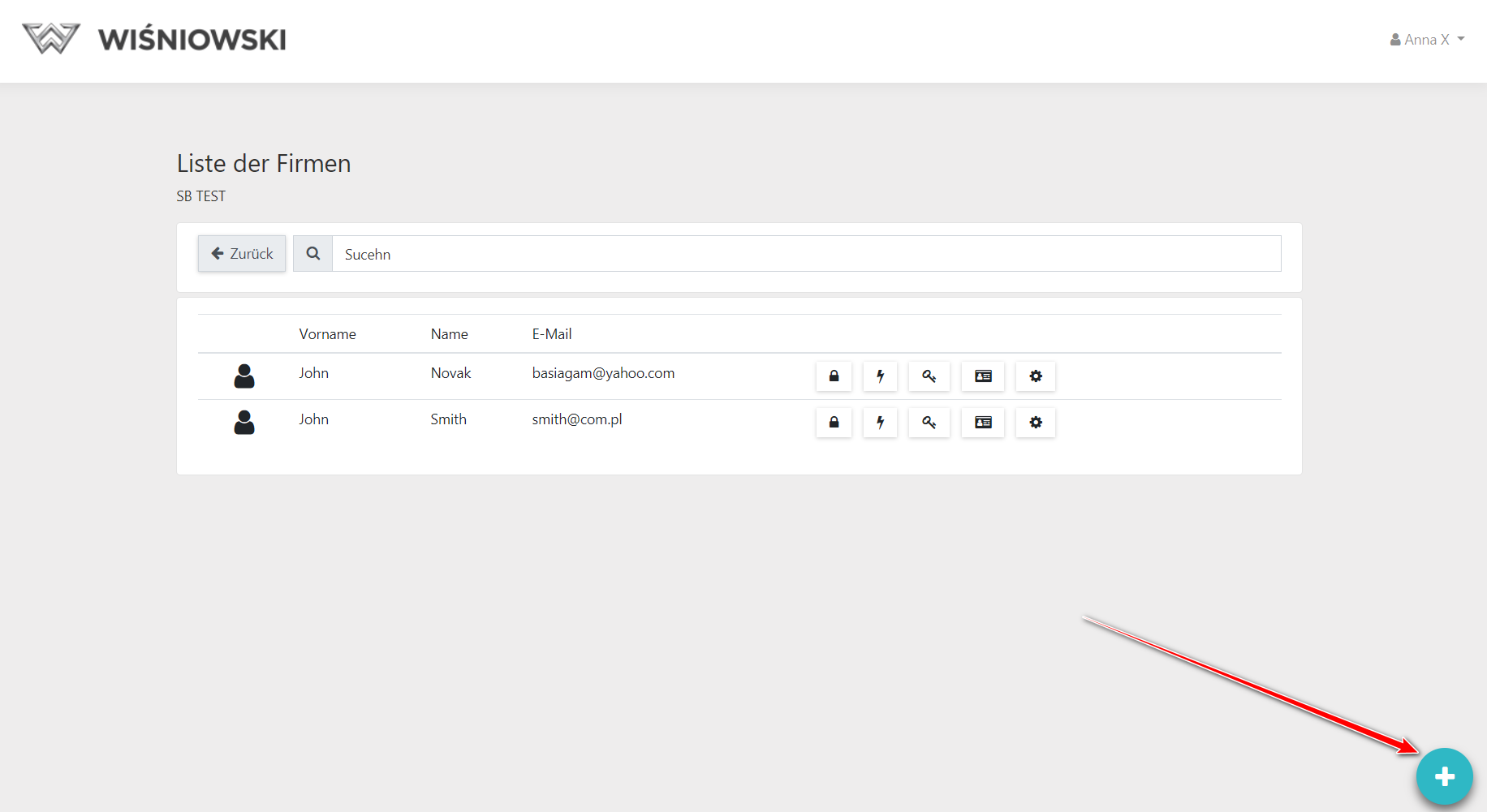Click the Wiśniowski logo
Screen dimensions: 1487x812
tap(154, 39)
